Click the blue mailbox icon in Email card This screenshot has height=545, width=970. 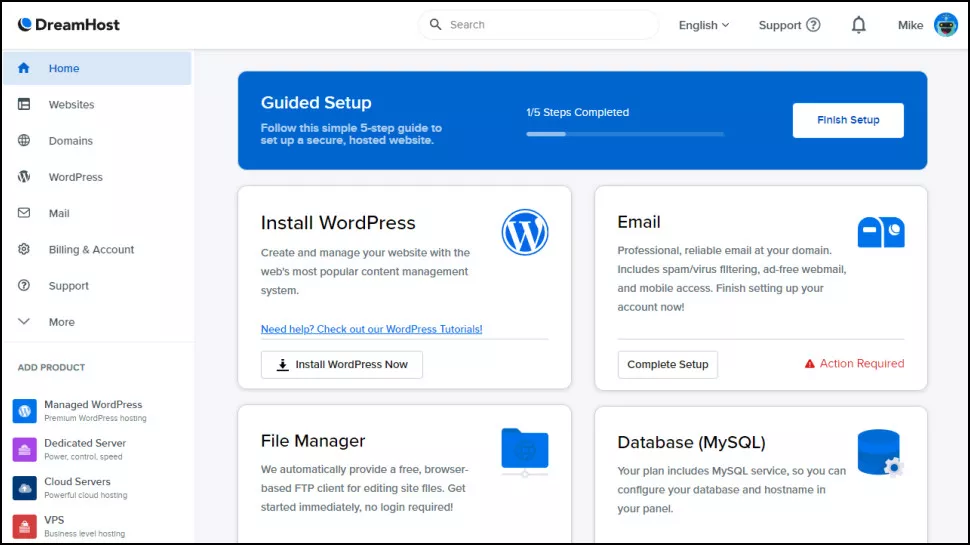click(881, 232)
